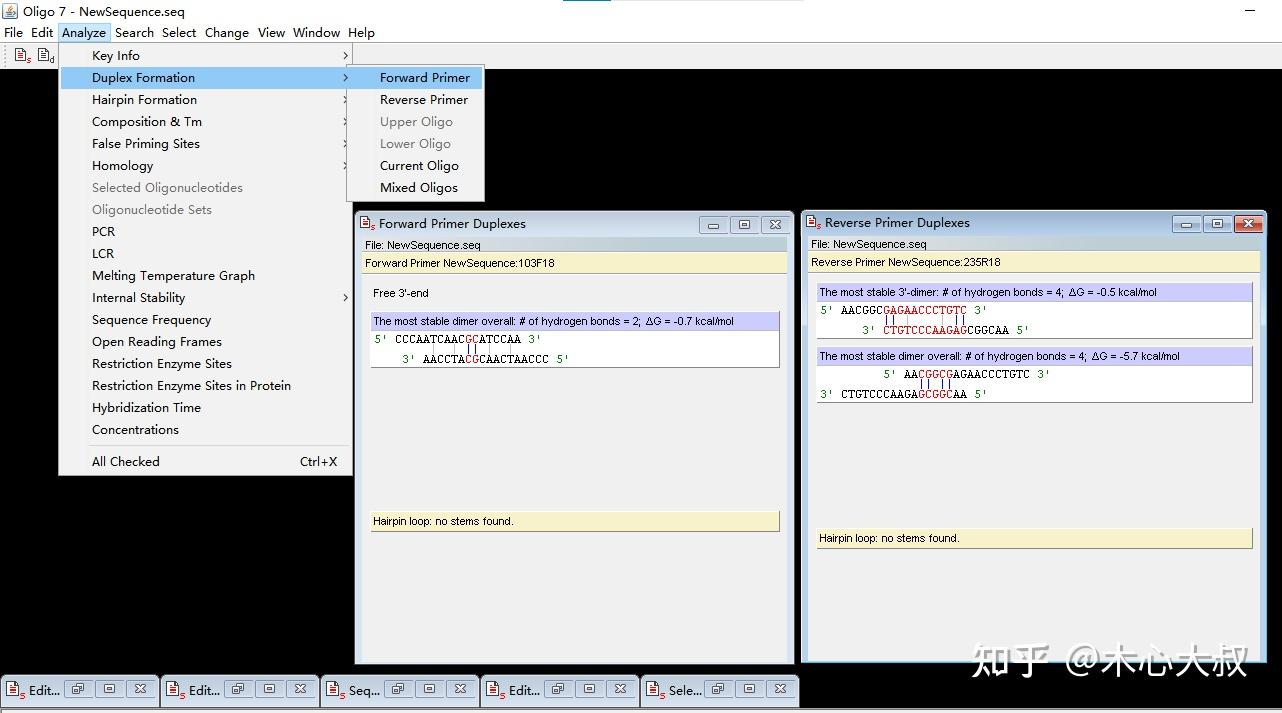Open the Change menu
Image resolution: width=1282 pixels, height=713 pixels.
227,33
